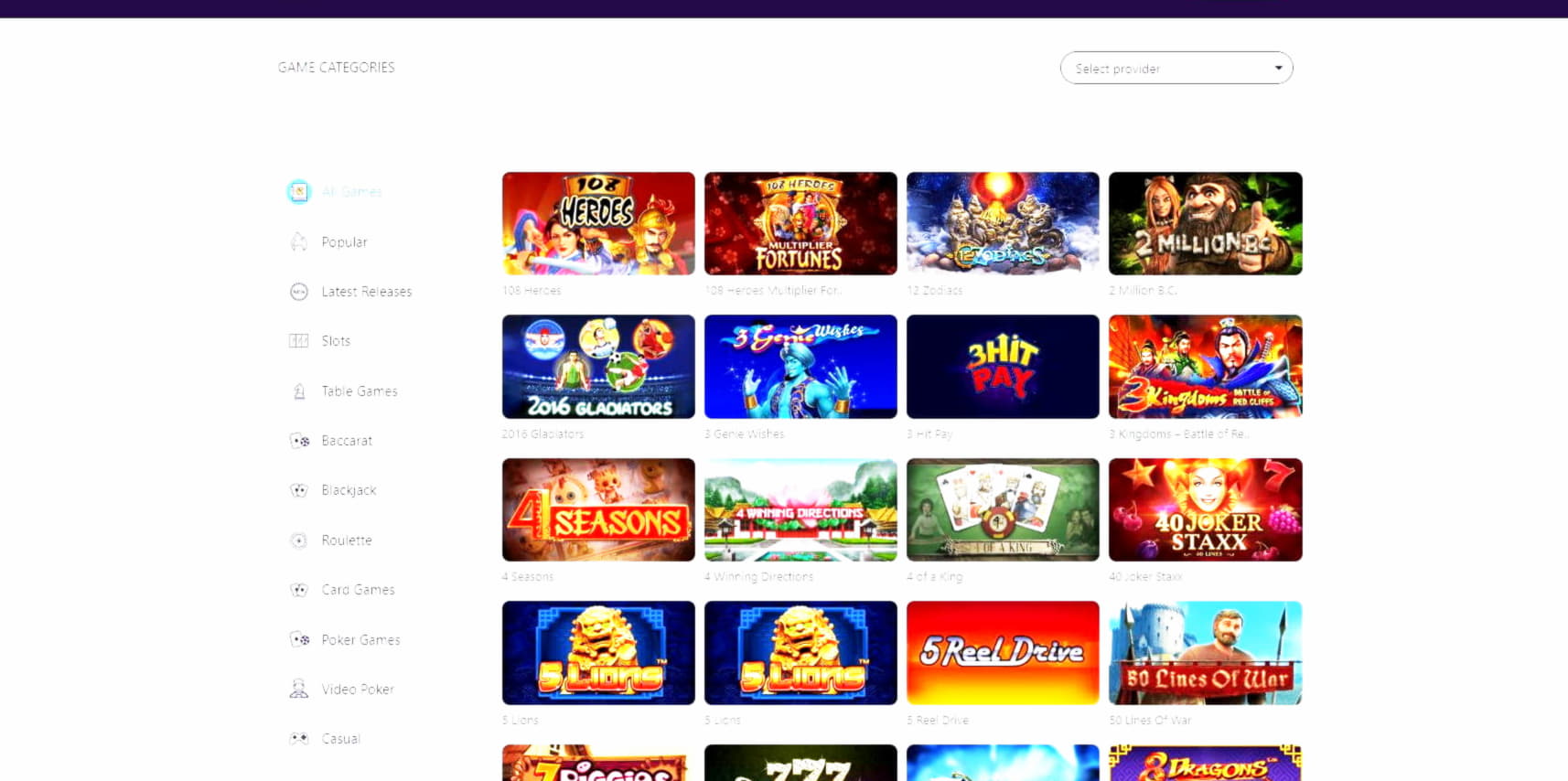The image size is (1568, 781).
Task: Click the Table Games category icon
Action: (x=298, y=390)
